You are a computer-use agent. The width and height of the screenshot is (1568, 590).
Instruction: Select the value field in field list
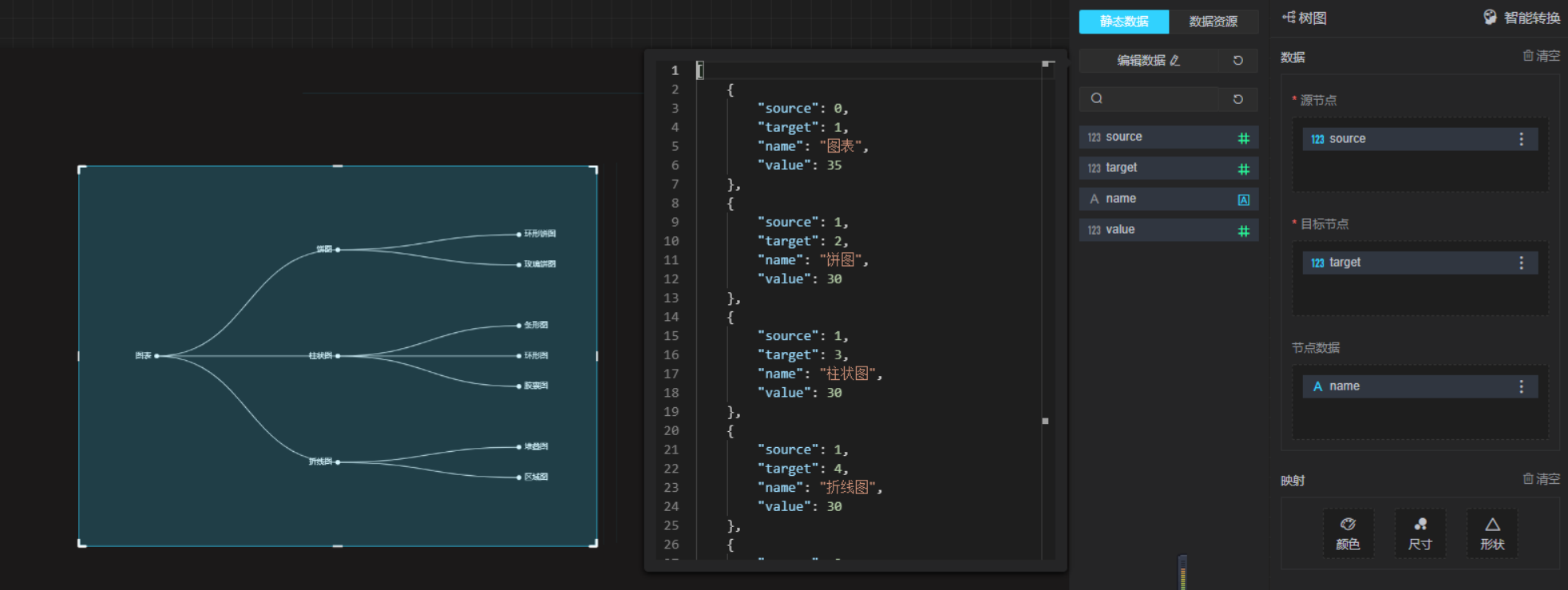pyautogui.click(x=1169, y=230)
